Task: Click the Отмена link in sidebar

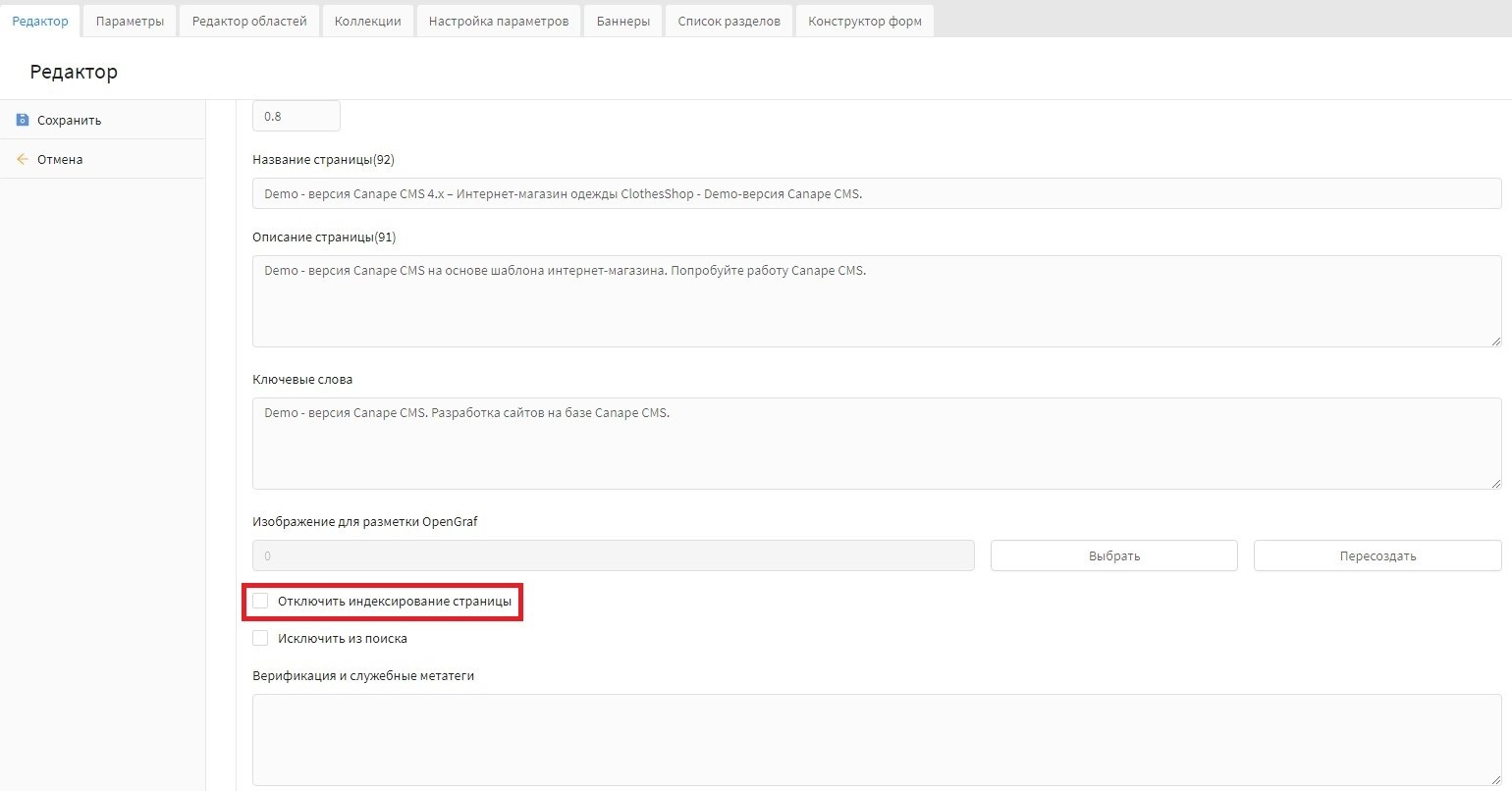Action: (60, 159)
